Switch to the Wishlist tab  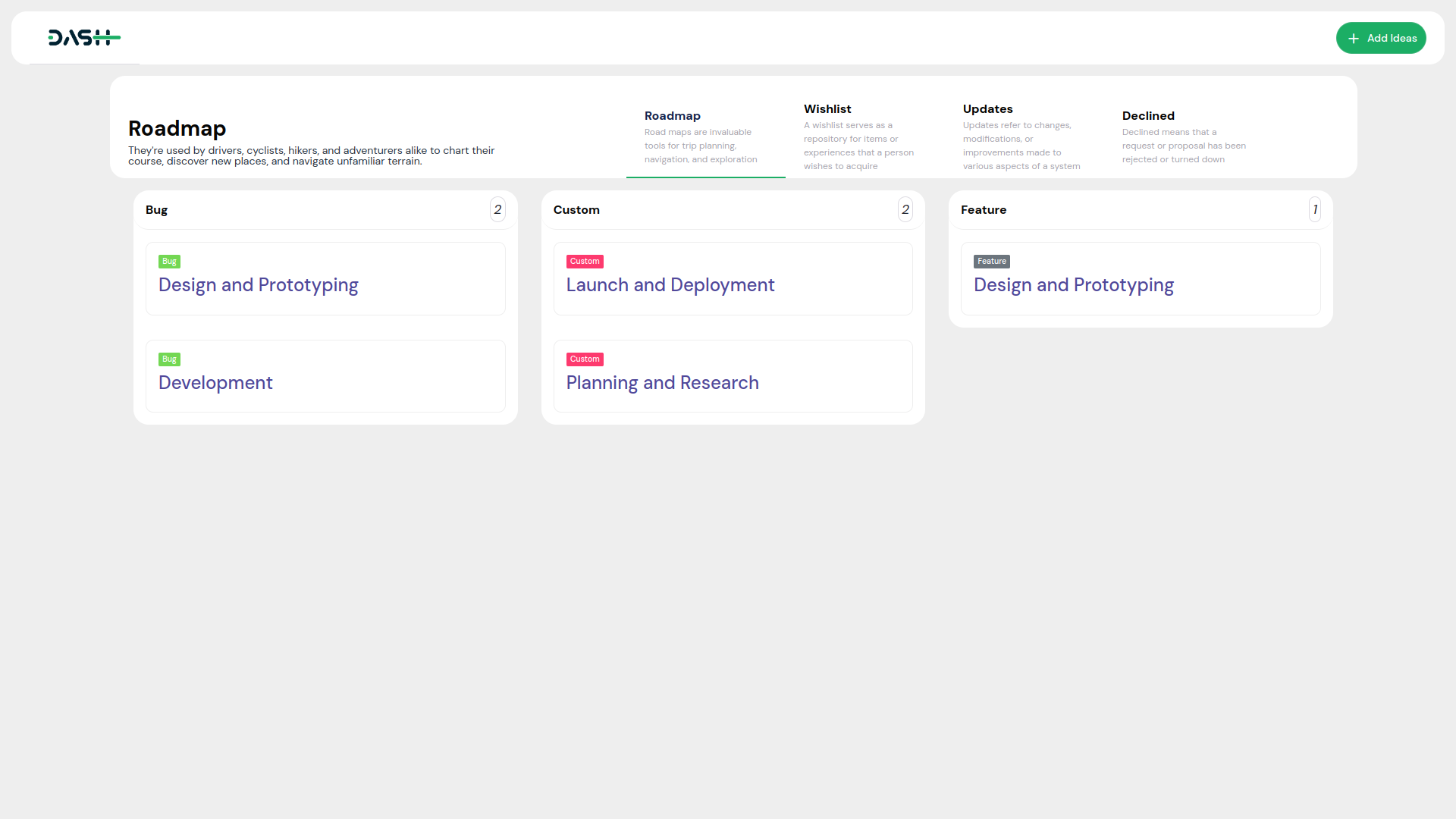tap(827, 109)
